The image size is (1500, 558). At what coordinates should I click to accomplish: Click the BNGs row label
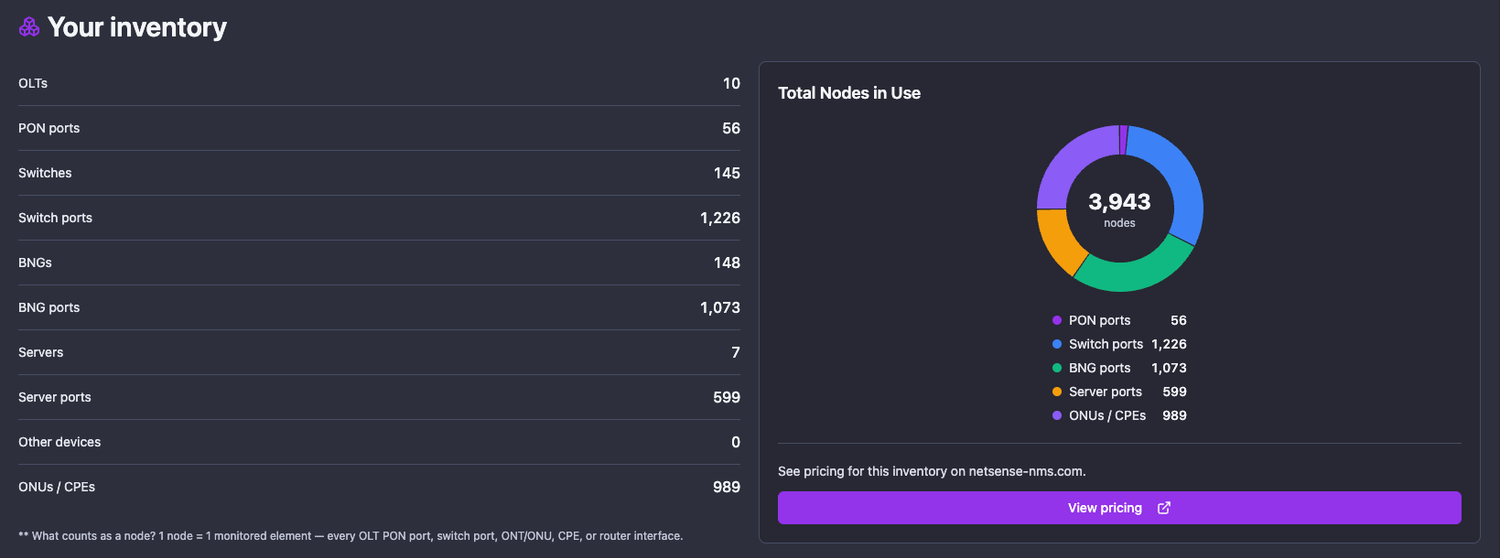pos(35,263)
